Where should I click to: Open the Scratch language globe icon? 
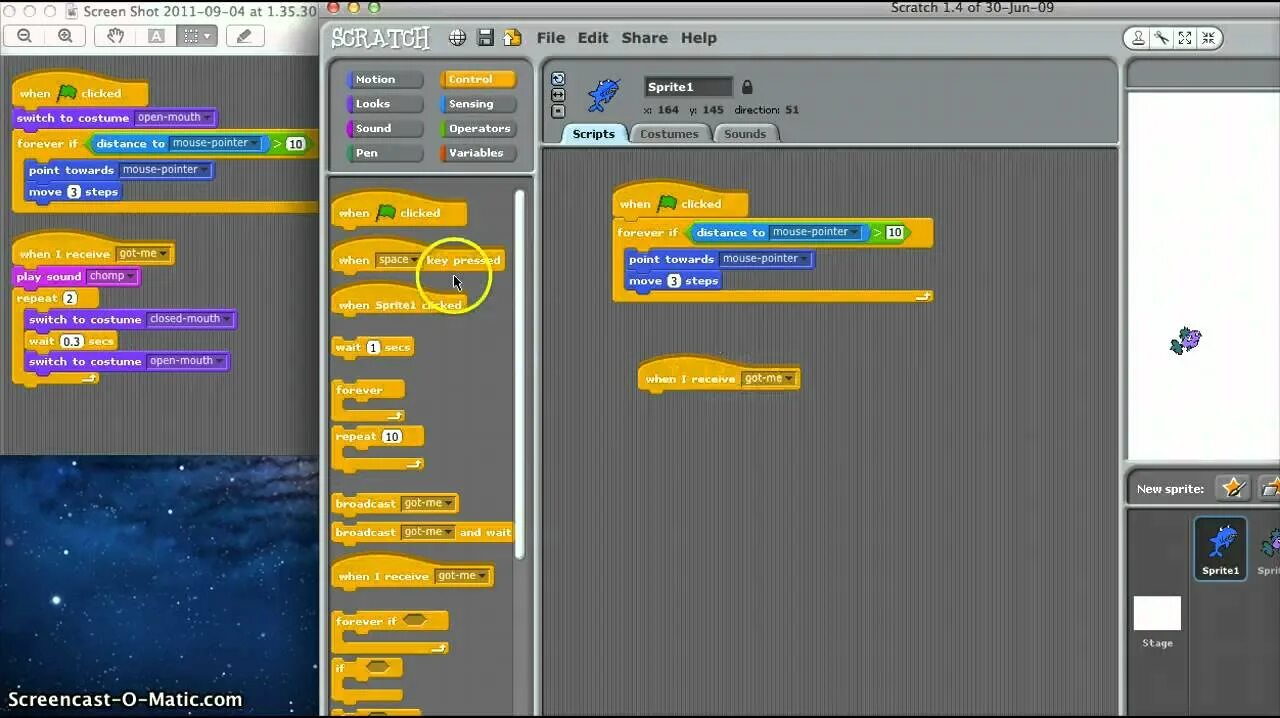click(457, 38)
